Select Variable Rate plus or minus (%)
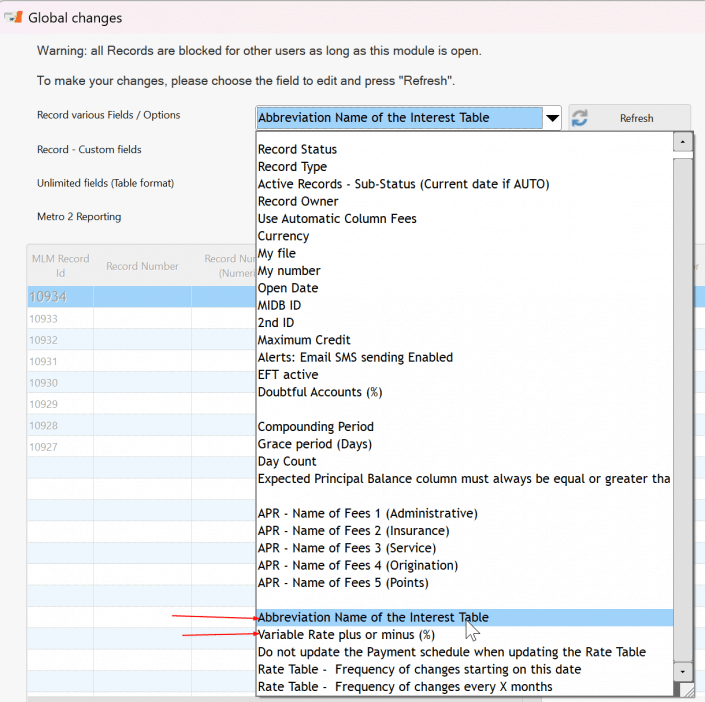 click(x=346, y=635)
